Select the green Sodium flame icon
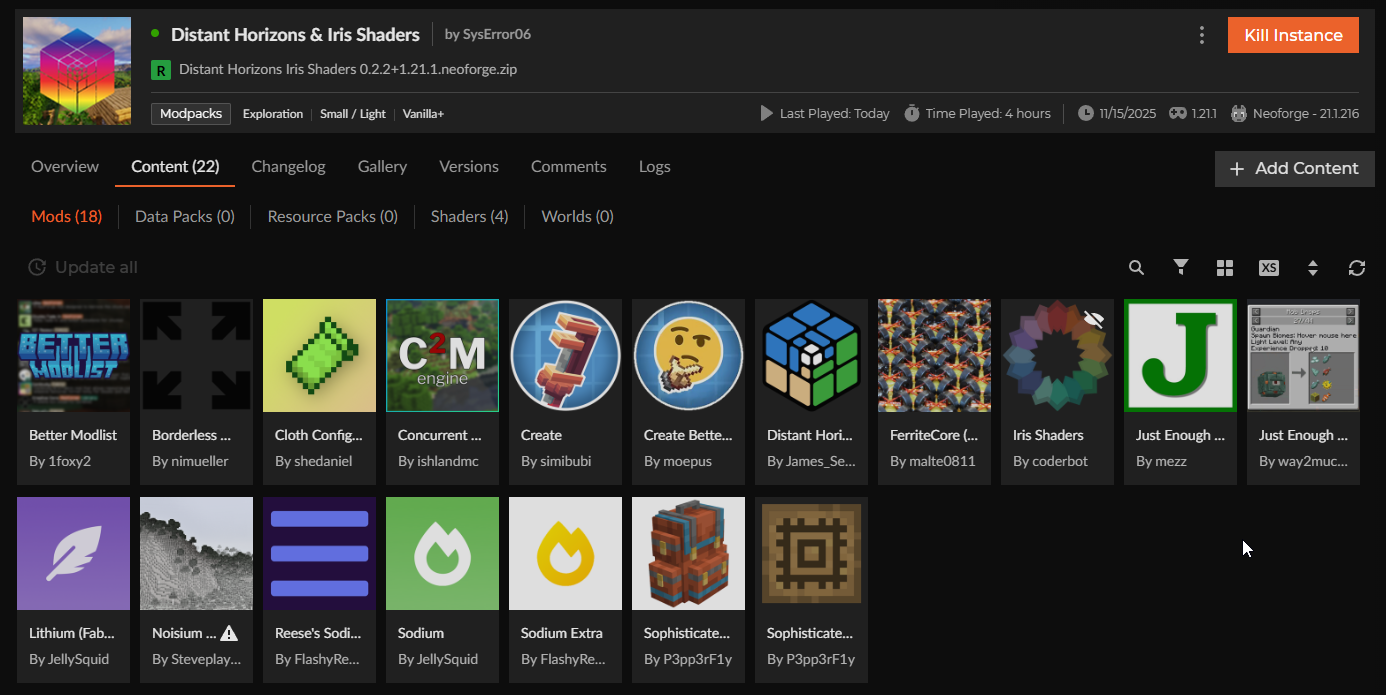This screenshot has width=1386, height=695. pyautogui.click(x=443, y=553)
